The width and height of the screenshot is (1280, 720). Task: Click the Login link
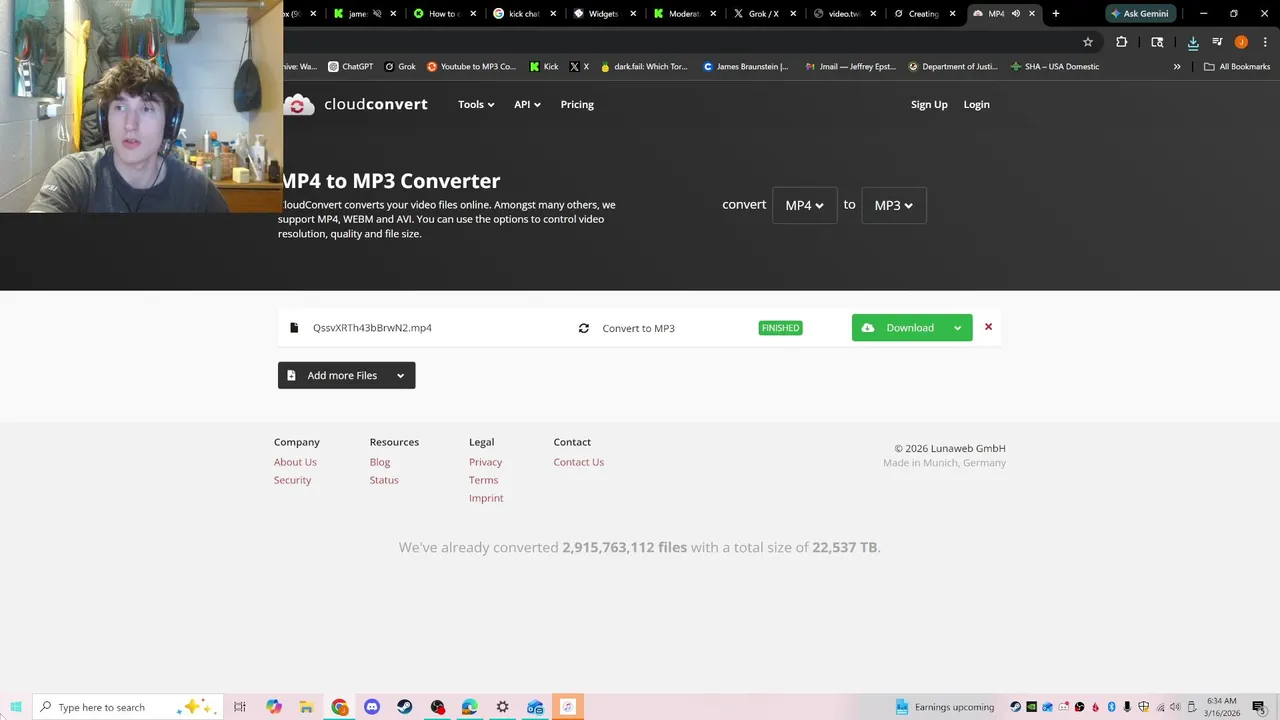[976, 104]
